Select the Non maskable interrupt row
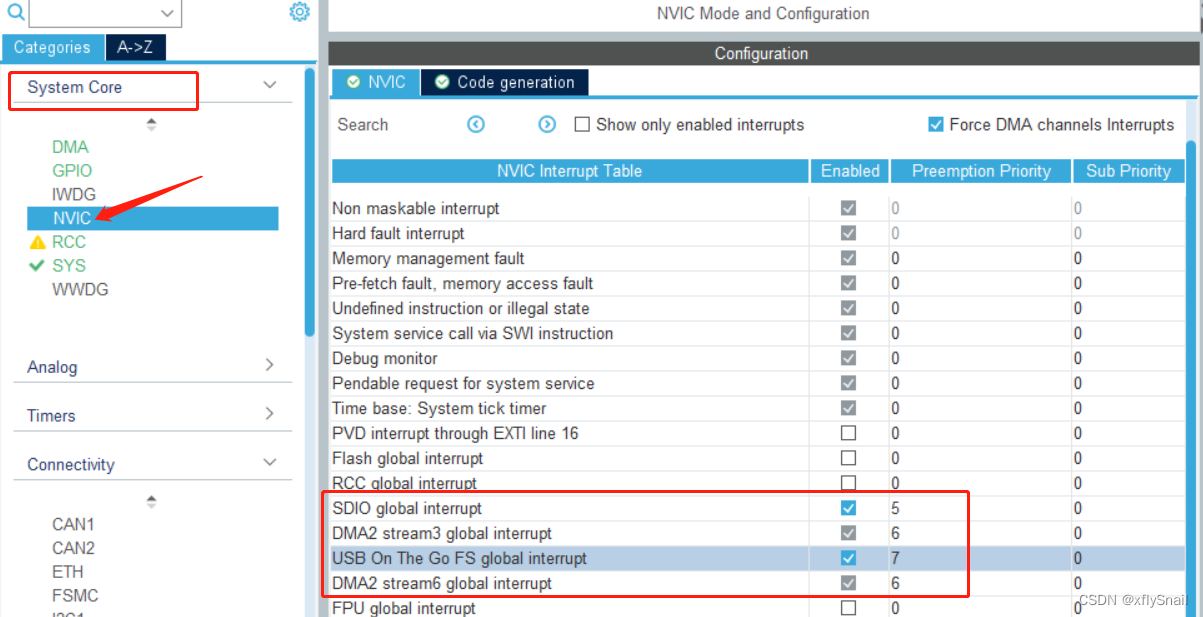 pos(758,208)
